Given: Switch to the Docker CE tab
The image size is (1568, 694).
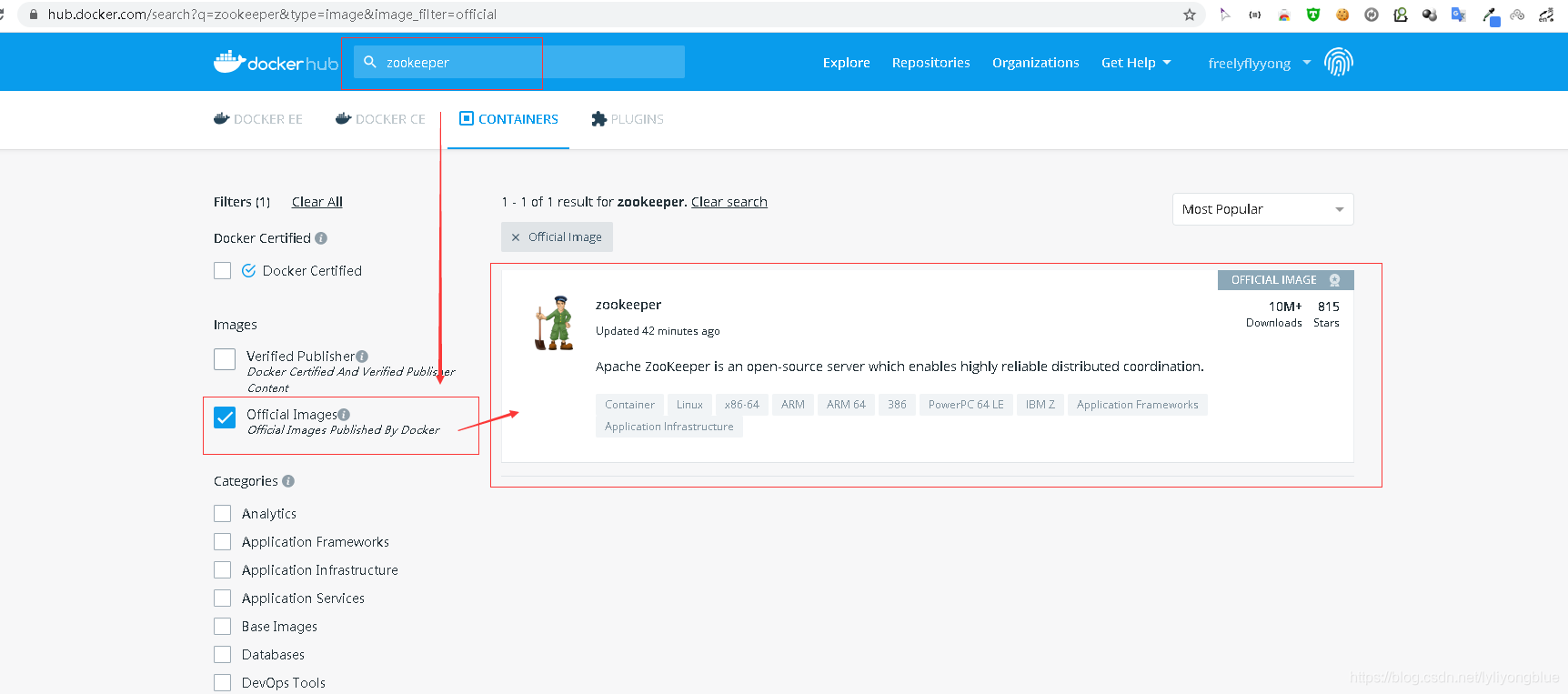Looking at the screenshot, I should 380,119.
